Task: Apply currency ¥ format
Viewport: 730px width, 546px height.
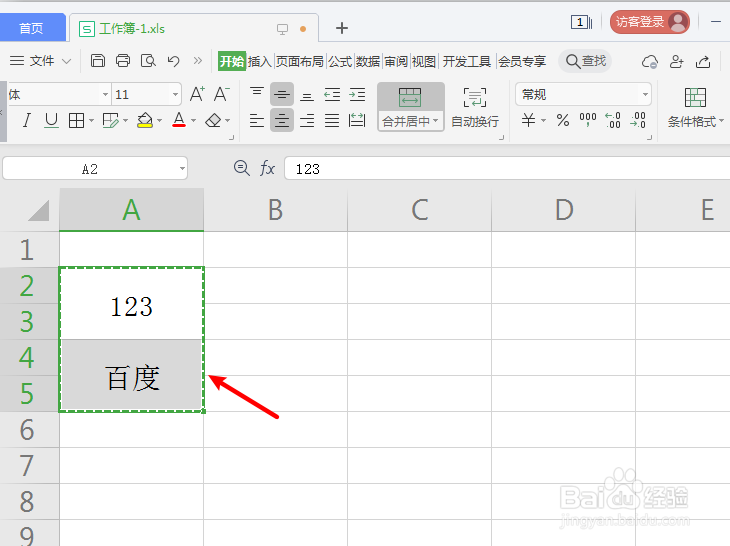Action: point(528,121)
